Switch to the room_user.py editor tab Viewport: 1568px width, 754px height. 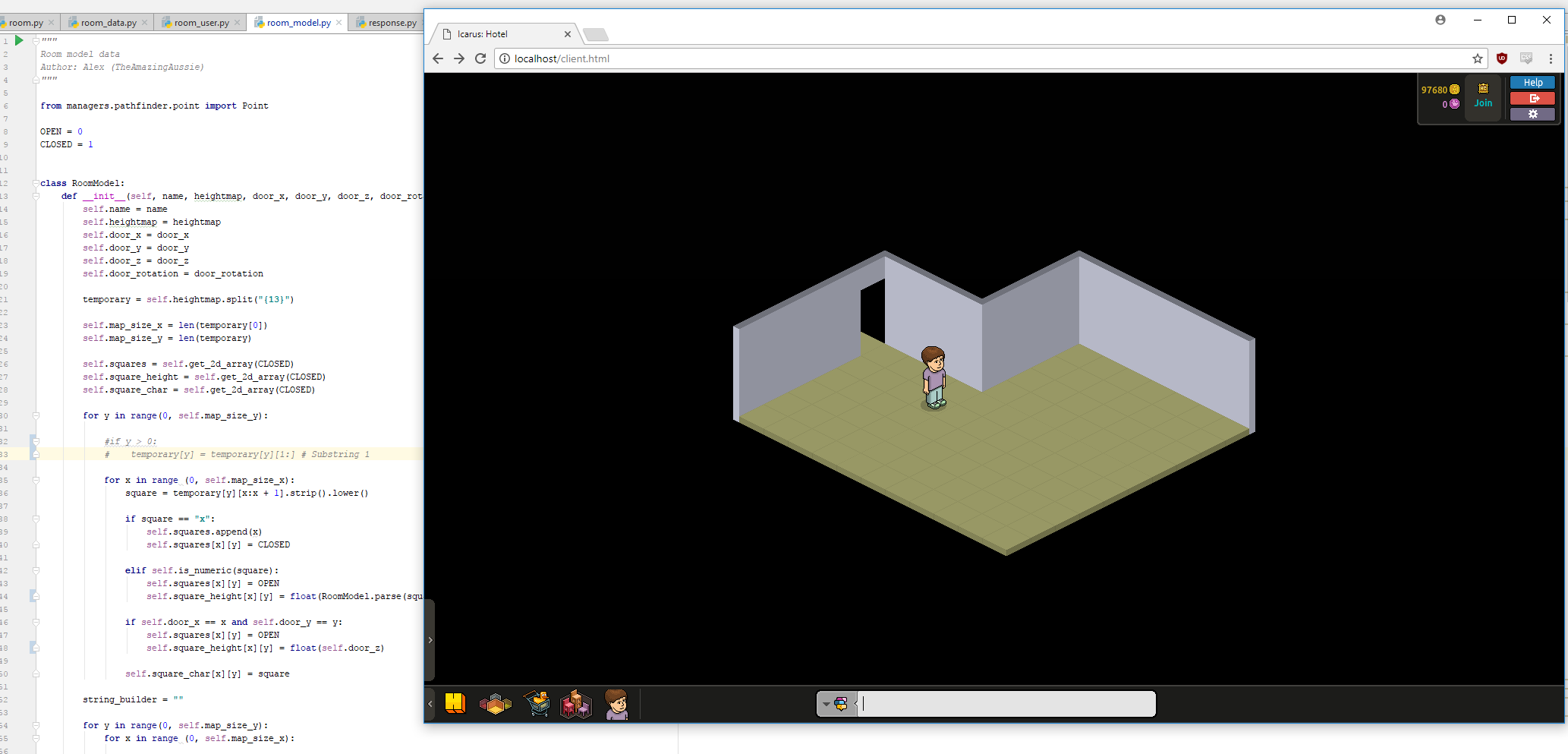click(201, 23)
